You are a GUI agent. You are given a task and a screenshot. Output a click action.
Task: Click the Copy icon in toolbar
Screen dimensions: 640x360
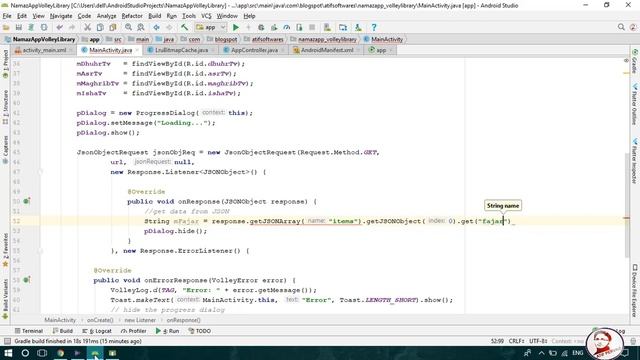pos(100,27)
